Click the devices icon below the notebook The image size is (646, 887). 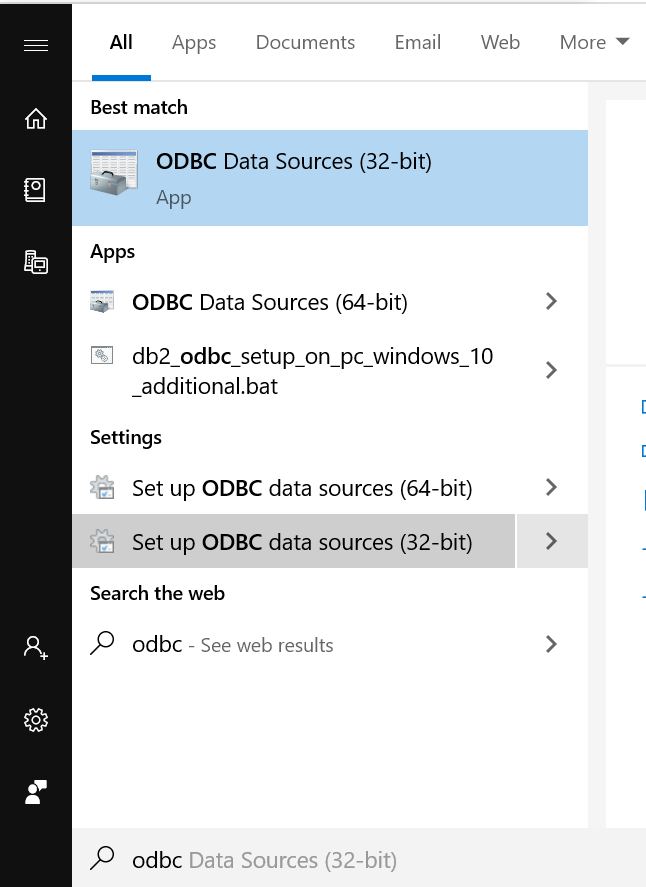pos(36,262)
